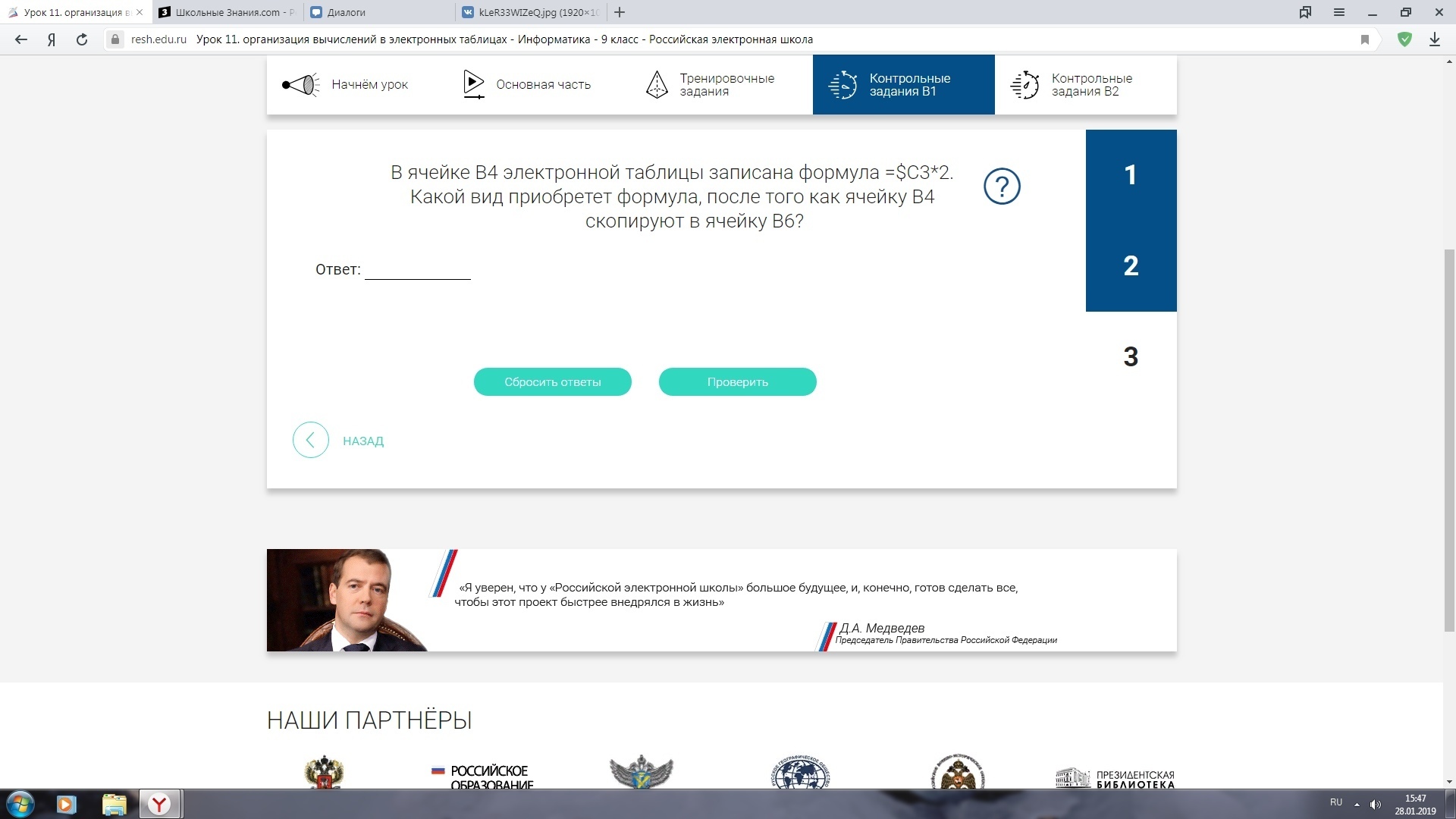Screen dimensions: 1456x819
Task: Go to question number 3
Action: coord(1131,356)
